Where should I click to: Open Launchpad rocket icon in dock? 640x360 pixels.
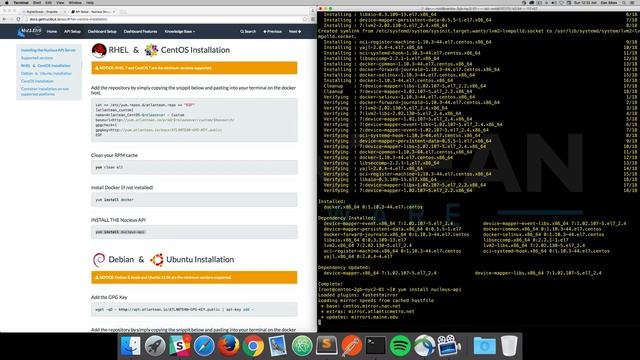(155, 346)
